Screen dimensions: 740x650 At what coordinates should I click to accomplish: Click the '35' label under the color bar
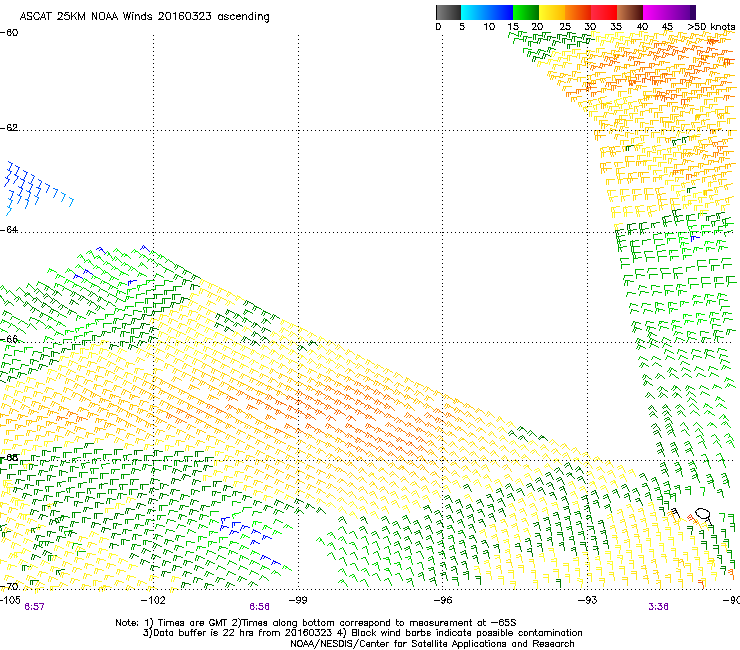616,27
